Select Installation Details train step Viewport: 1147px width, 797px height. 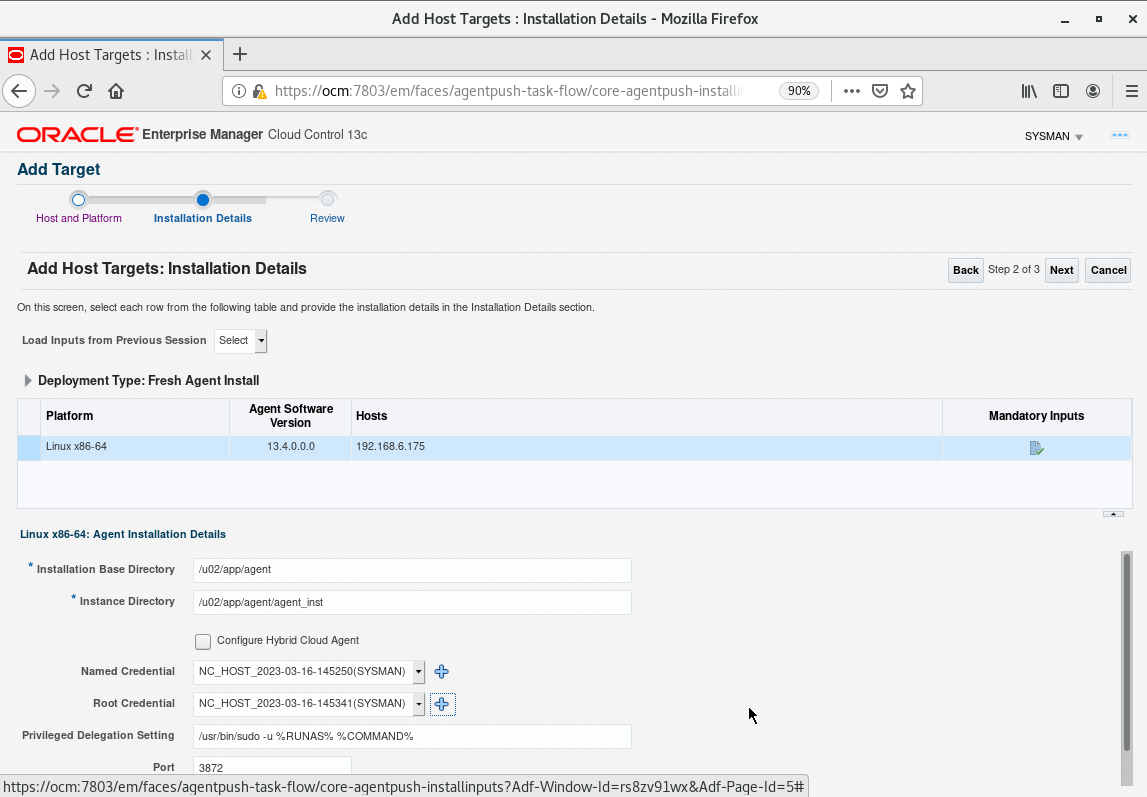click(x=203, y=219)
